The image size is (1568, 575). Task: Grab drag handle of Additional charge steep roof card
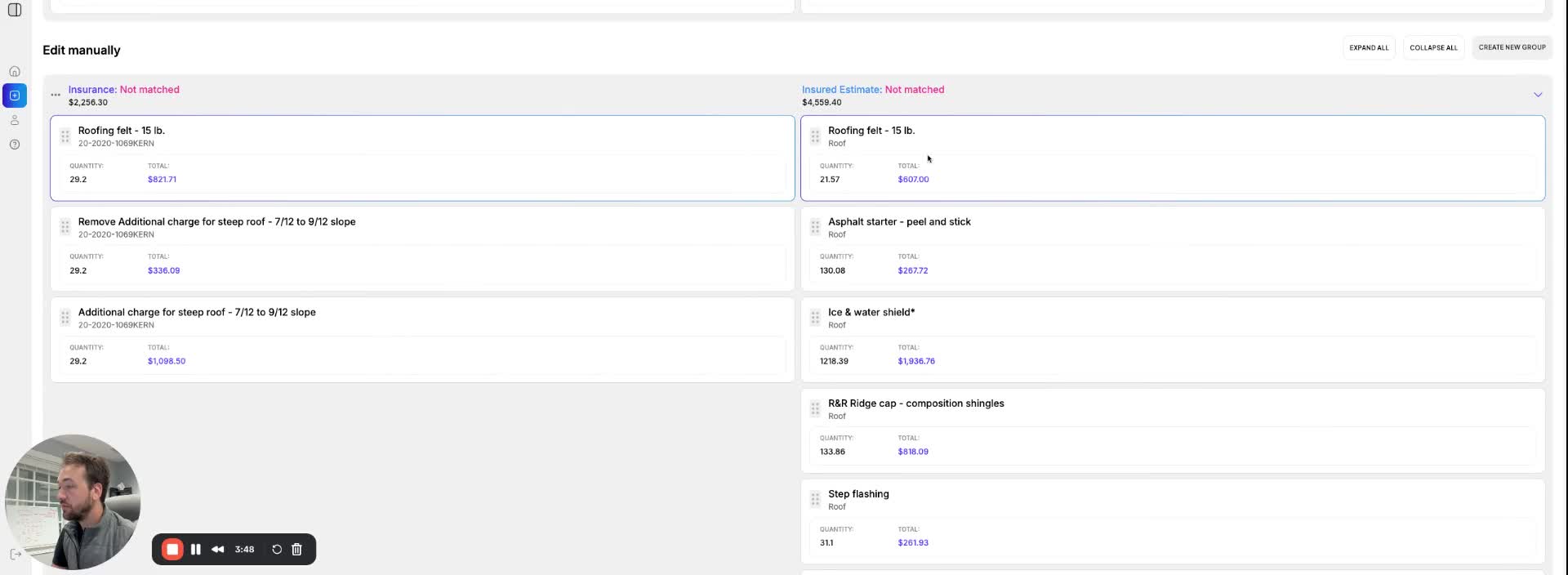click(x=65, y=318)
